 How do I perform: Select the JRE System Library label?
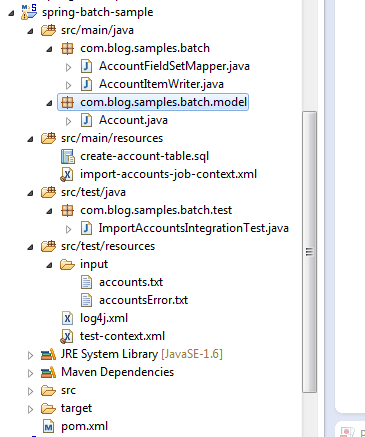pyautogui.click(x=109, y=354)
